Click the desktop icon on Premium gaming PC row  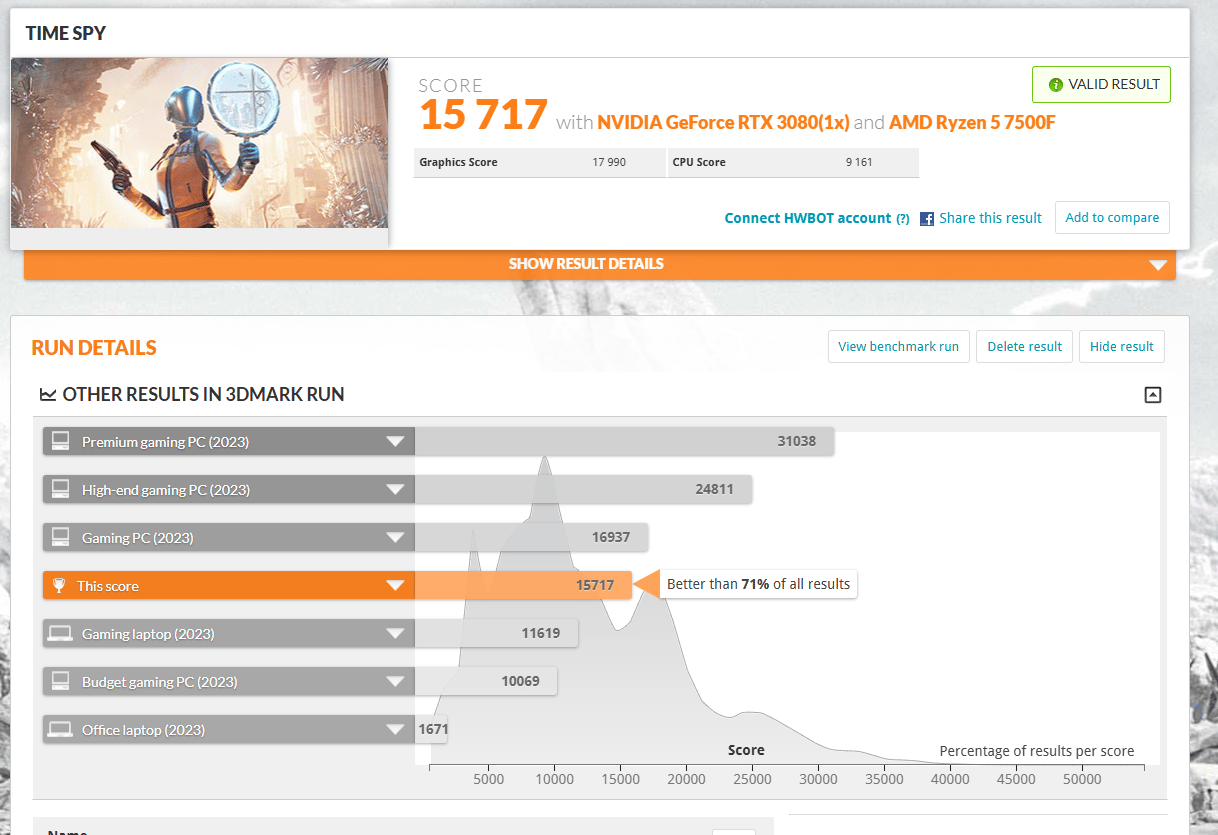tap(60, 441)
